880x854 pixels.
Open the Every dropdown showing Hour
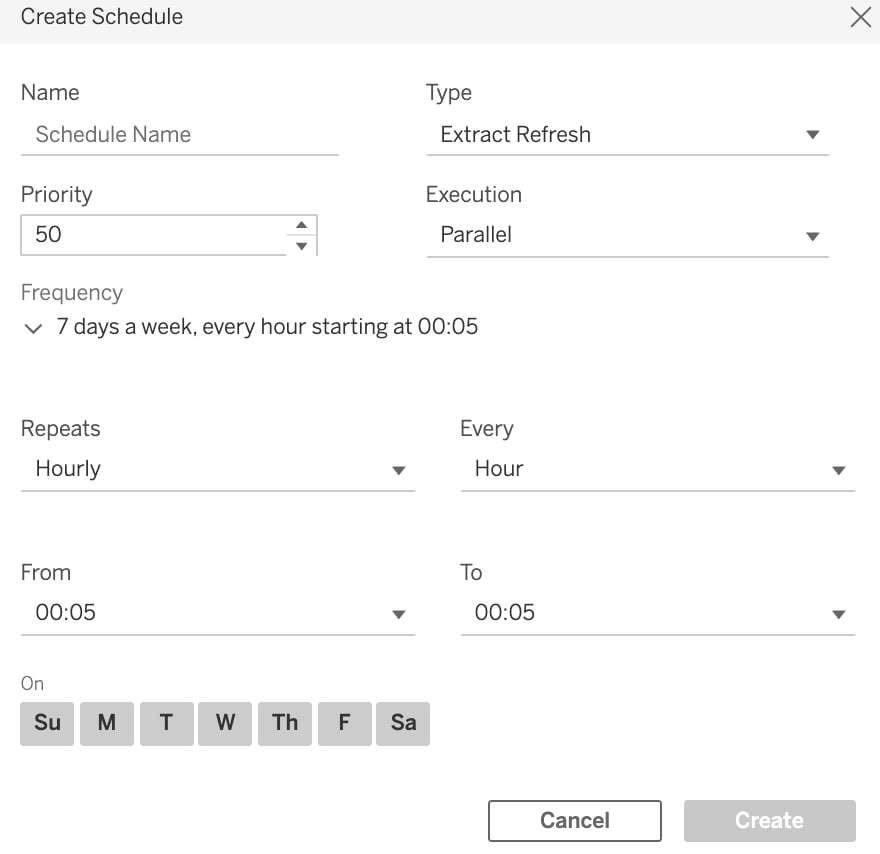click(658, 470)
